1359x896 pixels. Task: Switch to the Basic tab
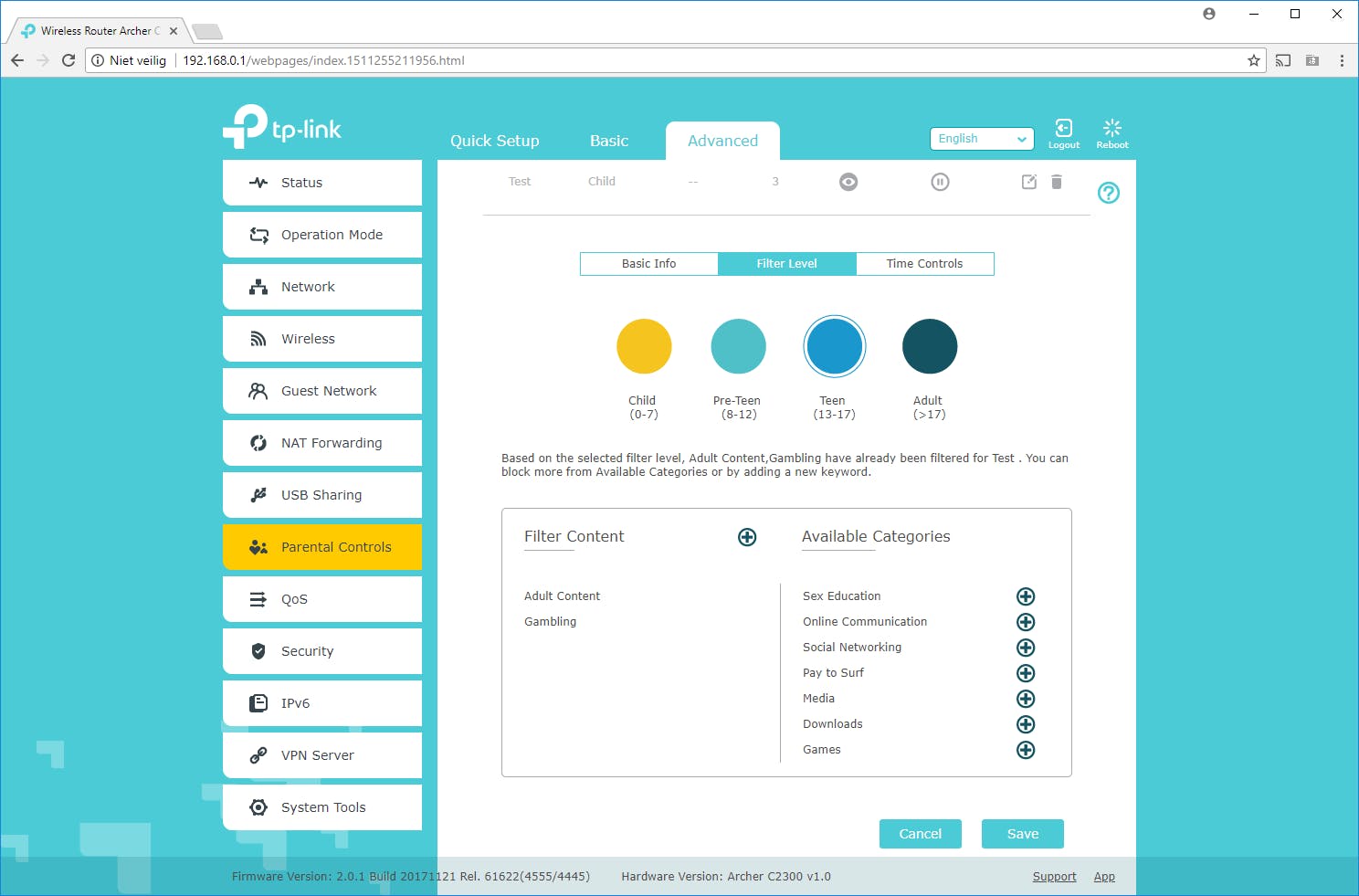[609, 141]
